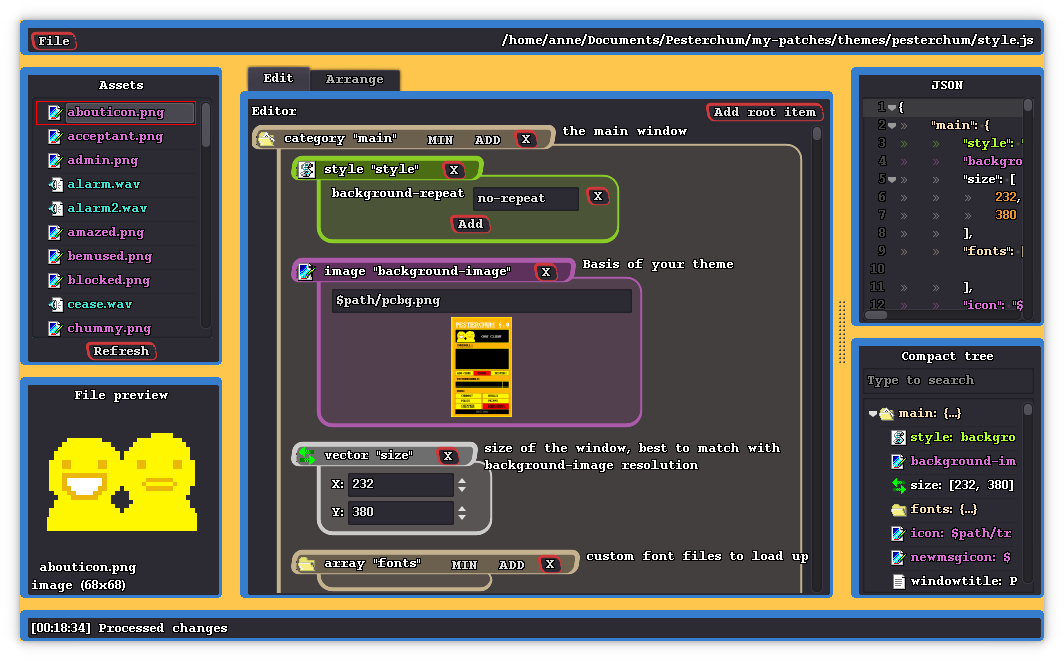Click the image icon next to abouticon.png
The image size is (1064, 661).
[x=54, y=112]
